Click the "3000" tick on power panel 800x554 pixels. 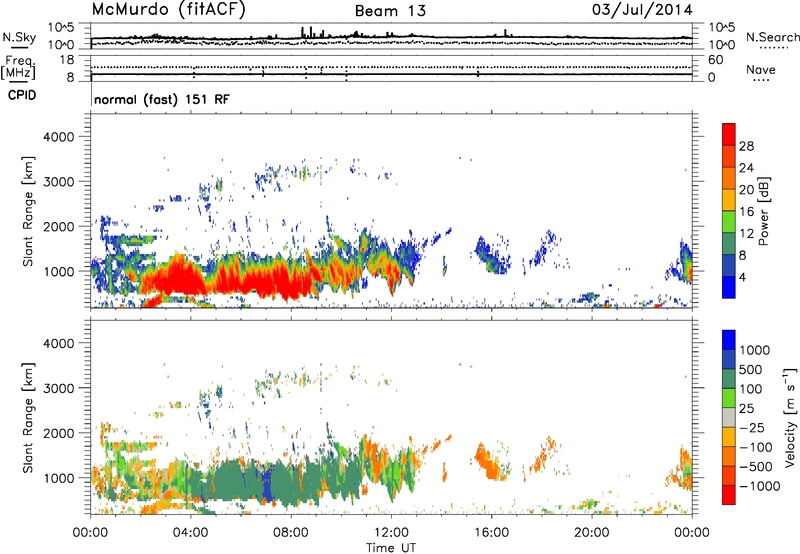click(x=58, y=182)
